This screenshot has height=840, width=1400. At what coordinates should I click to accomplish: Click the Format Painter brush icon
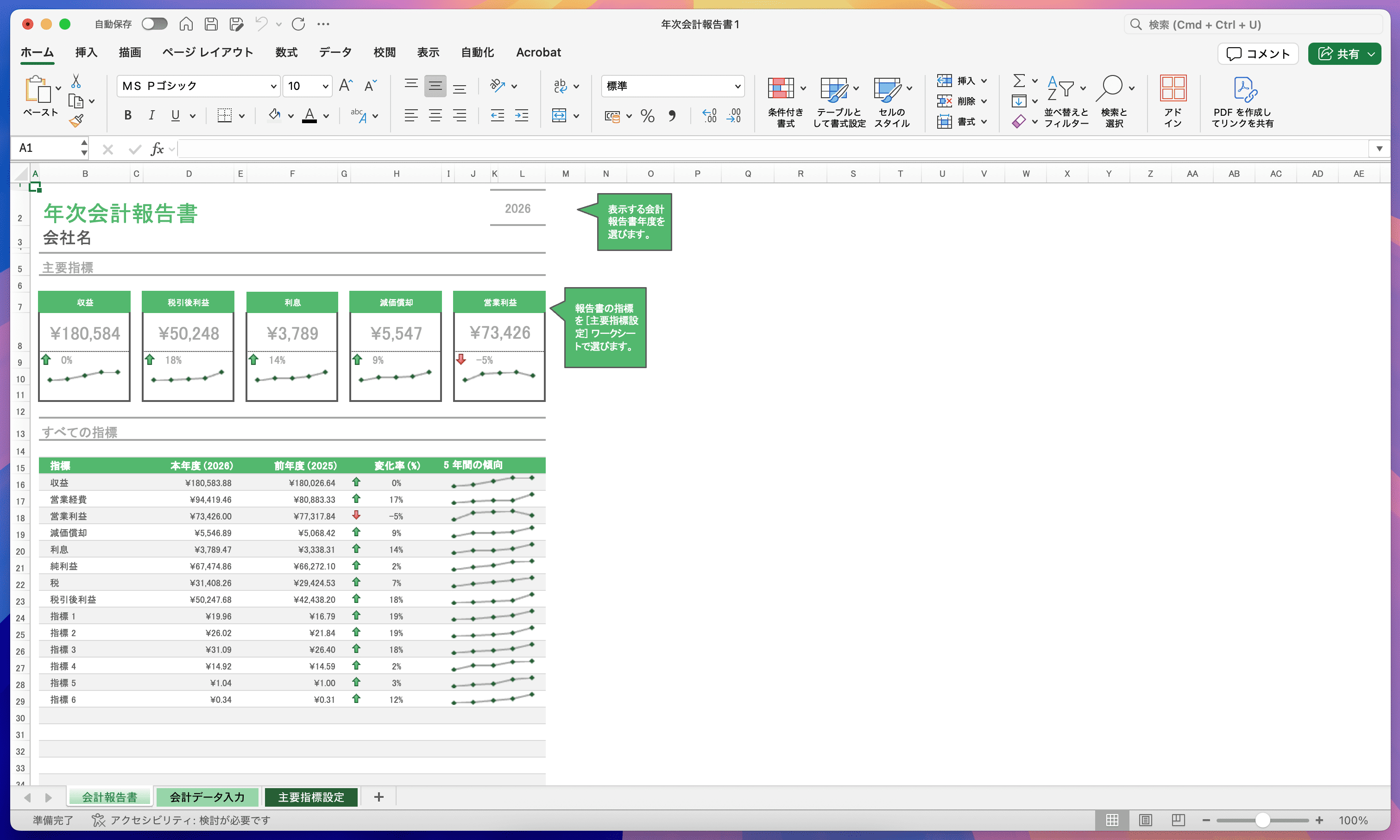76,120
